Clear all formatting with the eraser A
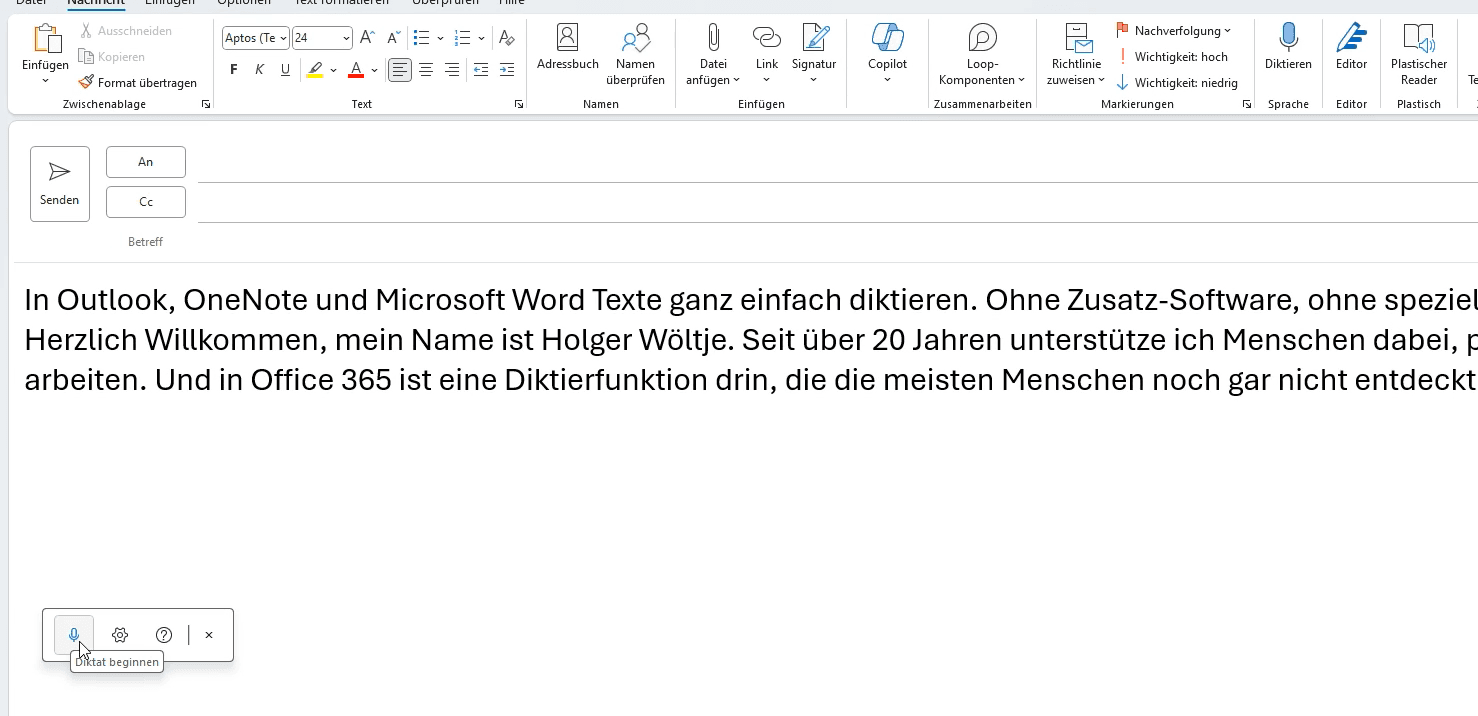Viewport: 1478px width, 716px height. (x=507, y=38)
